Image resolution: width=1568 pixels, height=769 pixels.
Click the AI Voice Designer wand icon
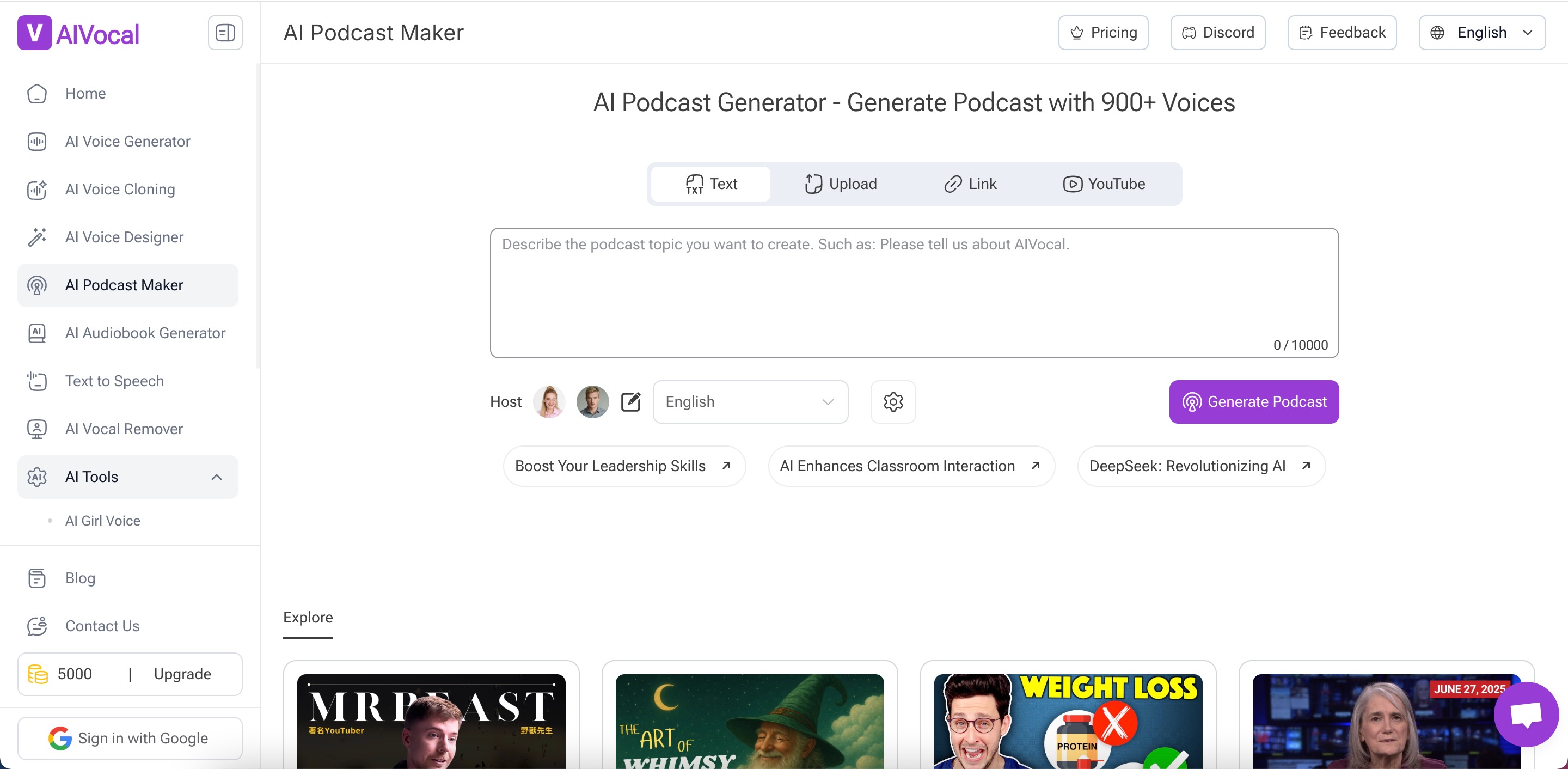coord(37,237)
